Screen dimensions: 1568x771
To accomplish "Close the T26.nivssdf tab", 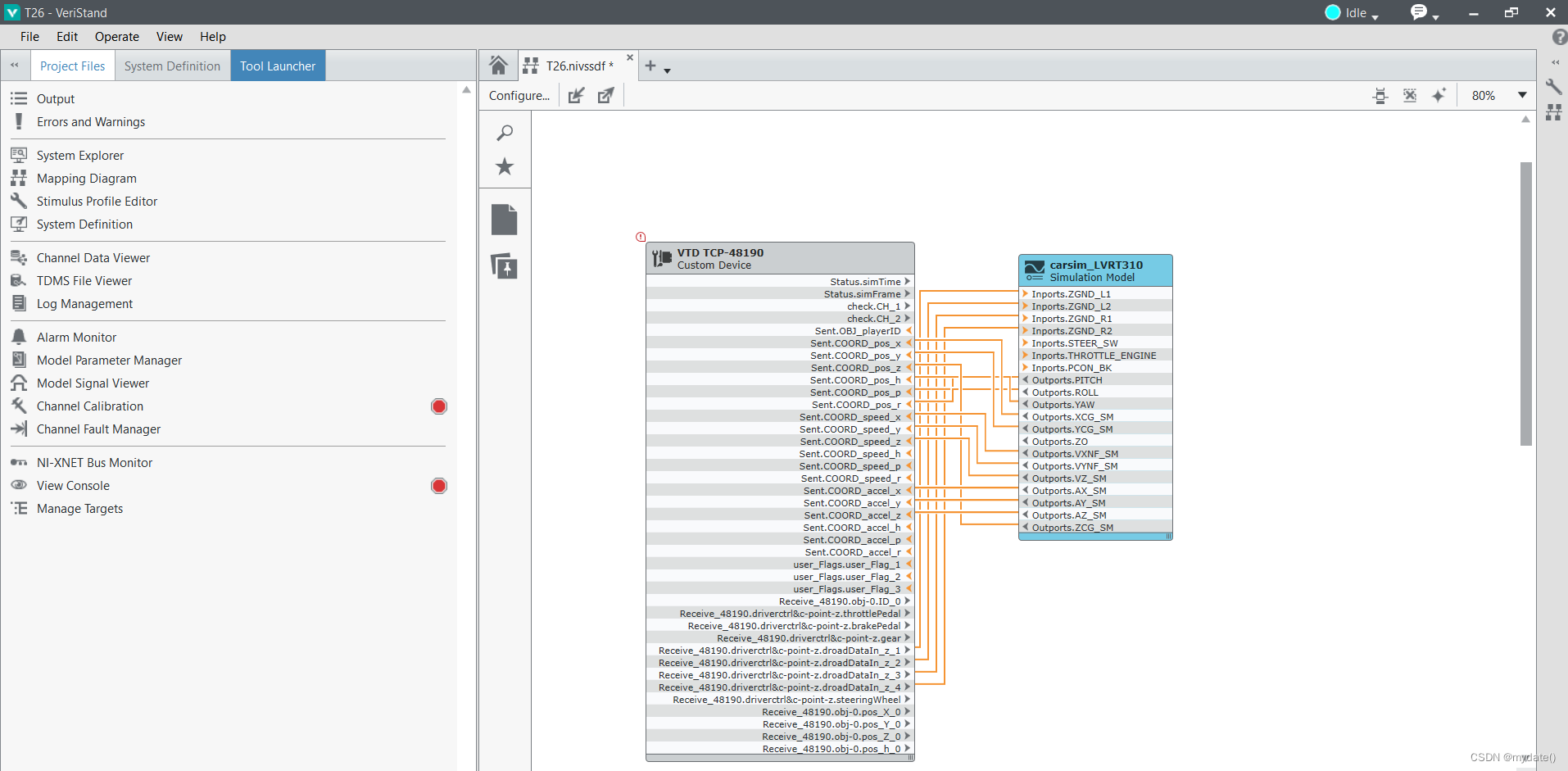I will [x=630, y=57].
